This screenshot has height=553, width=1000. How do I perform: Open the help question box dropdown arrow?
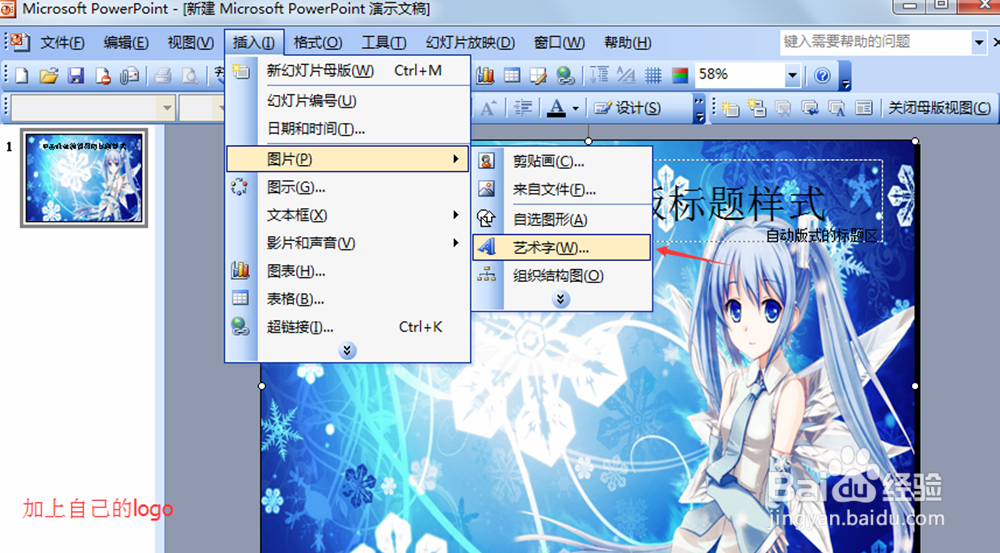(979, 43)
